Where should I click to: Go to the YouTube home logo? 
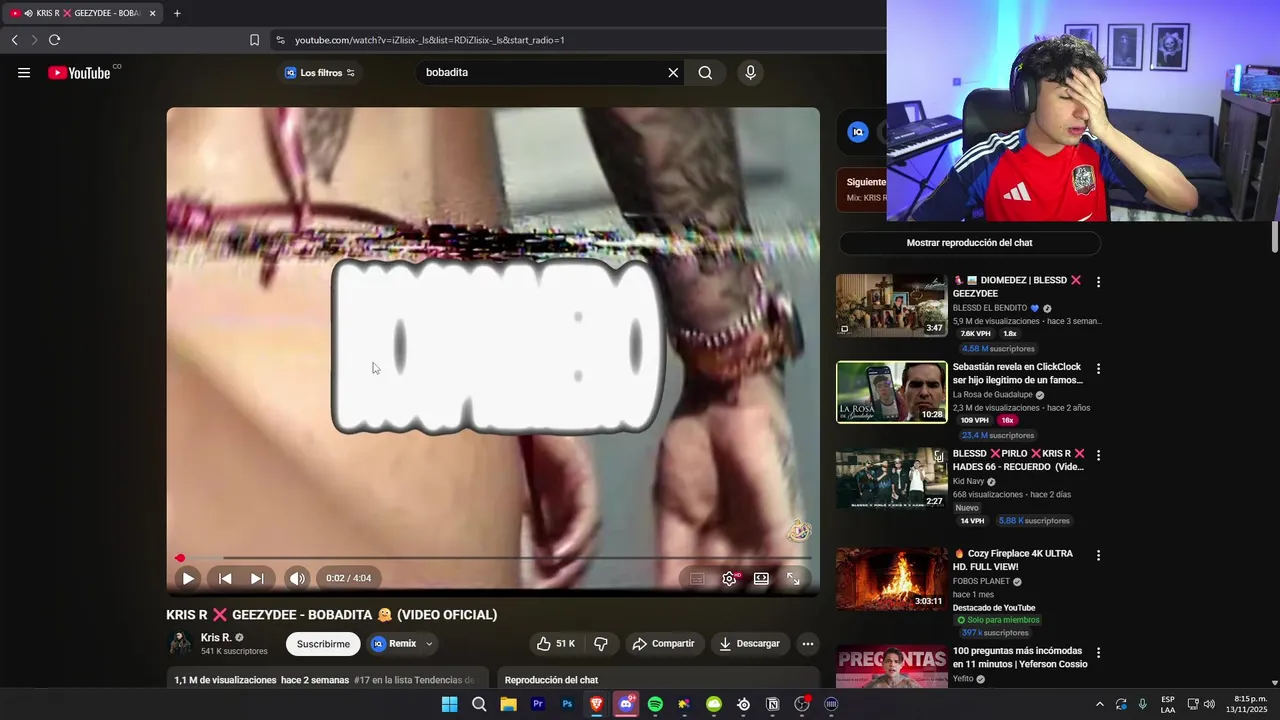(x=79, y=72)
